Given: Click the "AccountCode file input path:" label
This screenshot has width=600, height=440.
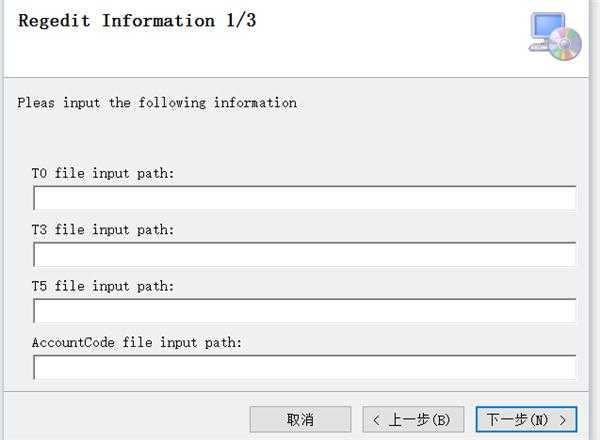Looking at the screenshot, I should [137, 342].
